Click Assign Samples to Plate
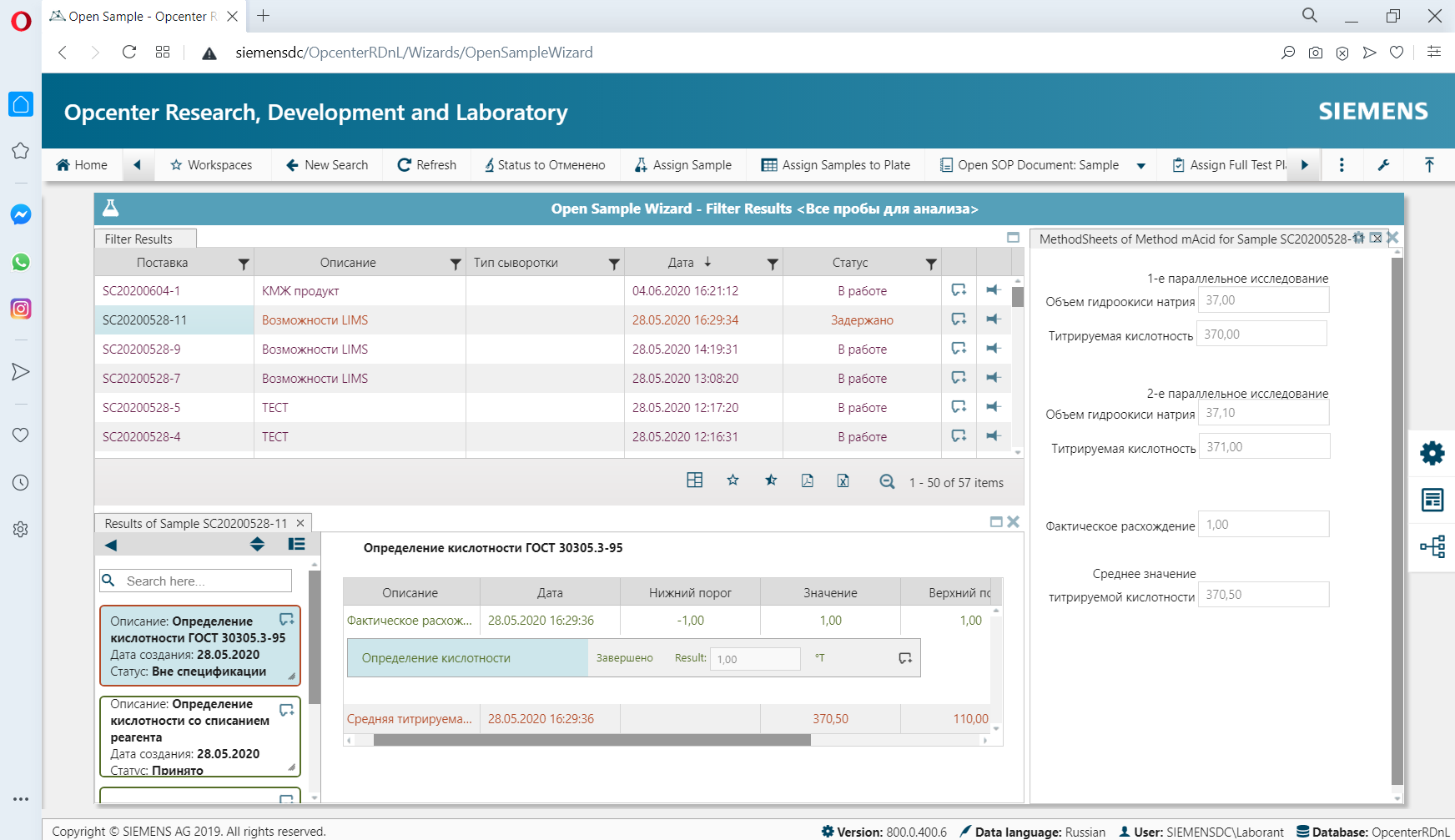The width and height of the screenshot is (1455, 840). click(836, 165)
